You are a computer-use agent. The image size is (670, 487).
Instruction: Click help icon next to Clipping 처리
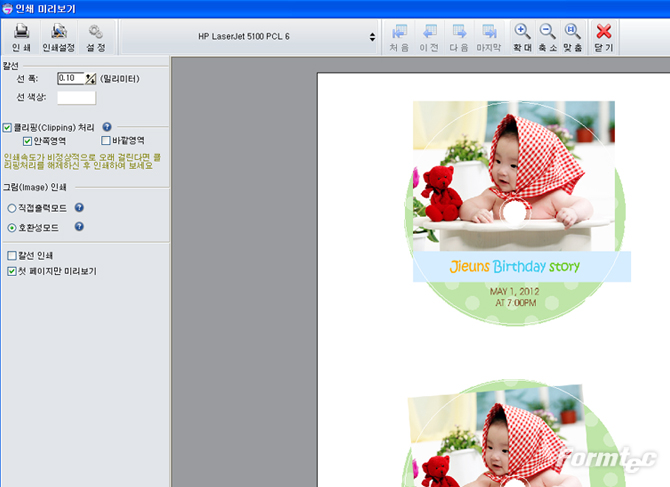point(107,127)
